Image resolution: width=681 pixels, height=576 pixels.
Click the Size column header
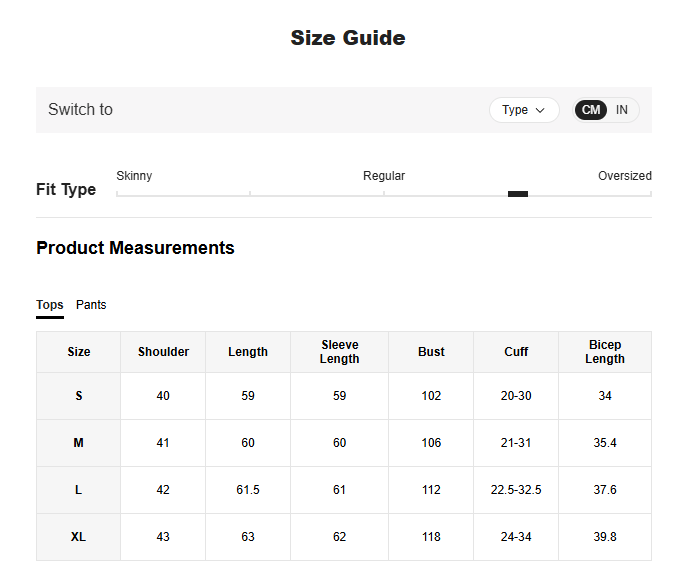(x=79, y=352)
